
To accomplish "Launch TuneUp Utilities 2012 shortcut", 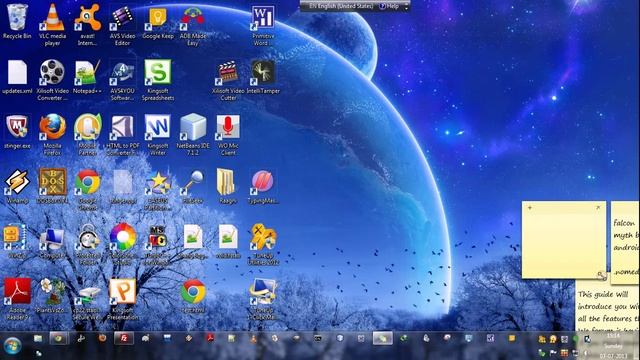I will click(263, 237).
